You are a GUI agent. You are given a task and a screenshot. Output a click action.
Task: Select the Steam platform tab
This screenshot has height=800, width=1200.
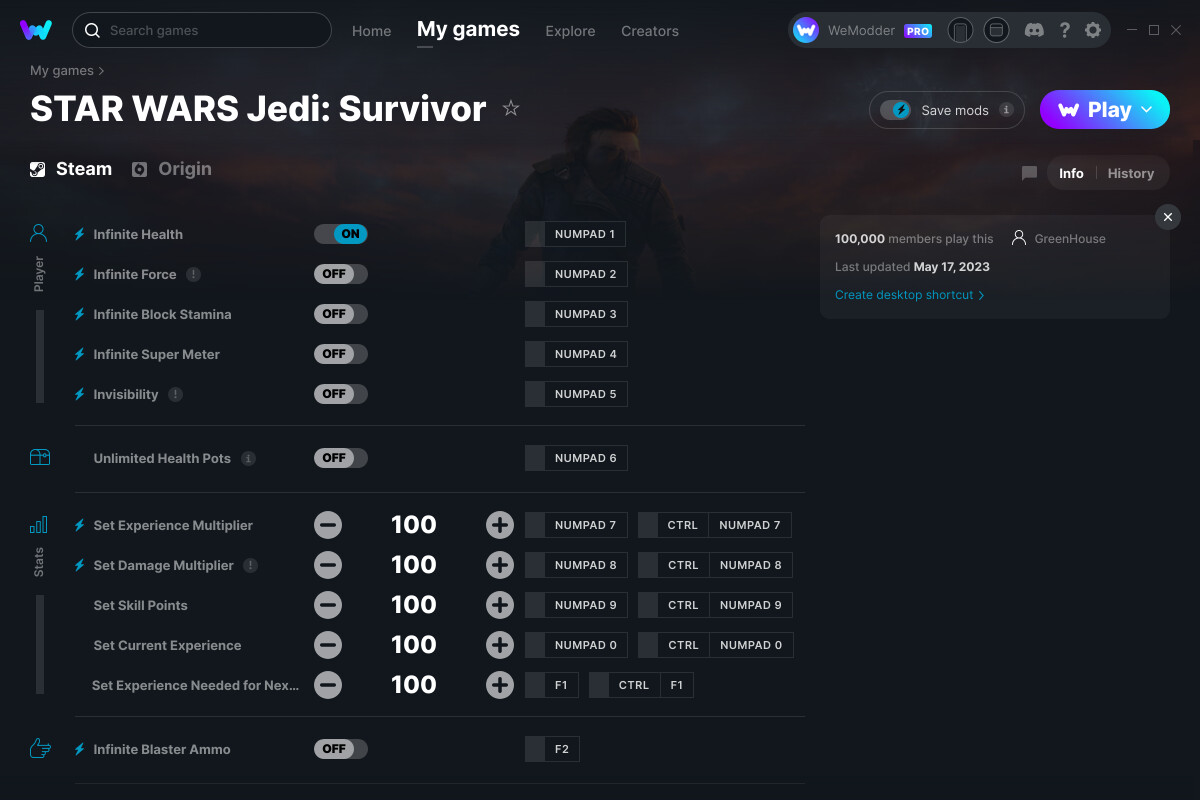[71, 169]
